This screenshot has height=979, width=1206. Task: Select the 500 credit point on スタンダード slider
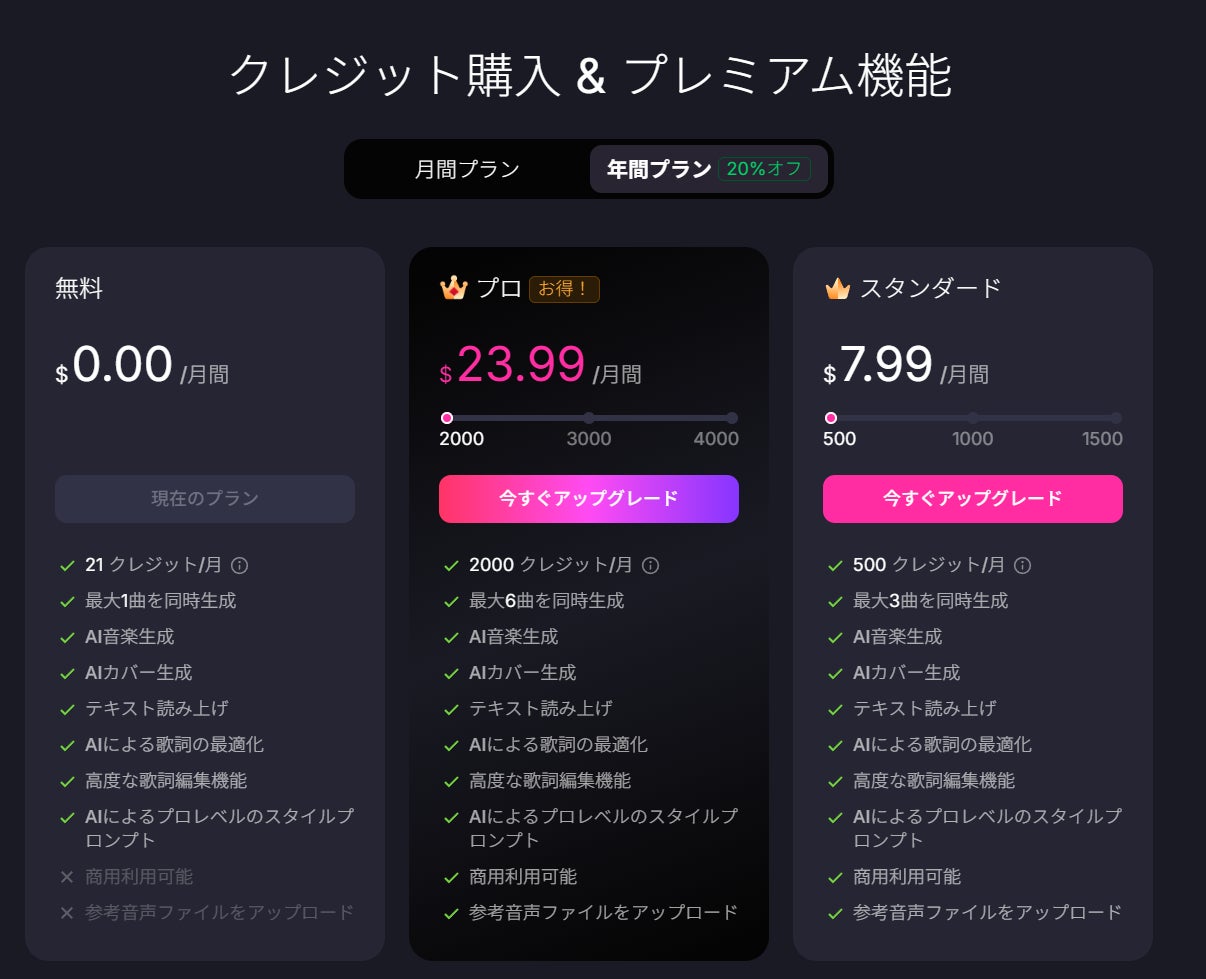pos(831,418)
